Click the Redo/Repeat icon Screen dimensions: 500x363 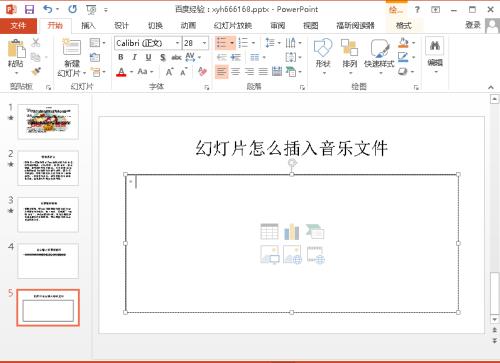click(x=73, y=9)
